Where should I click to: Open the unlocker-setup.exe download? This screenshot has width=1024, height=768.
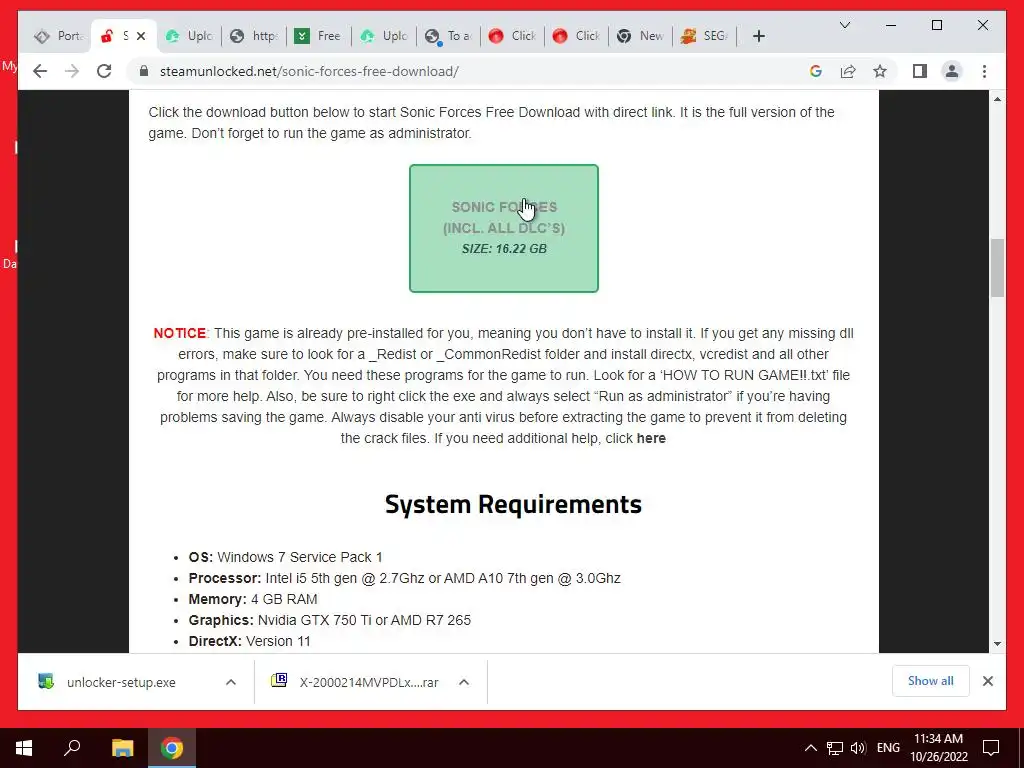(x=121, y=682)
